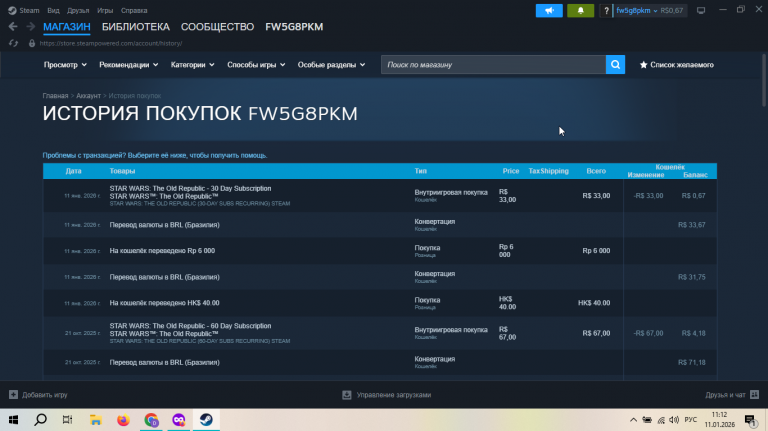Click the page vertical scrollbar thumb
The image size is (768, 431).
pos(764,78)
